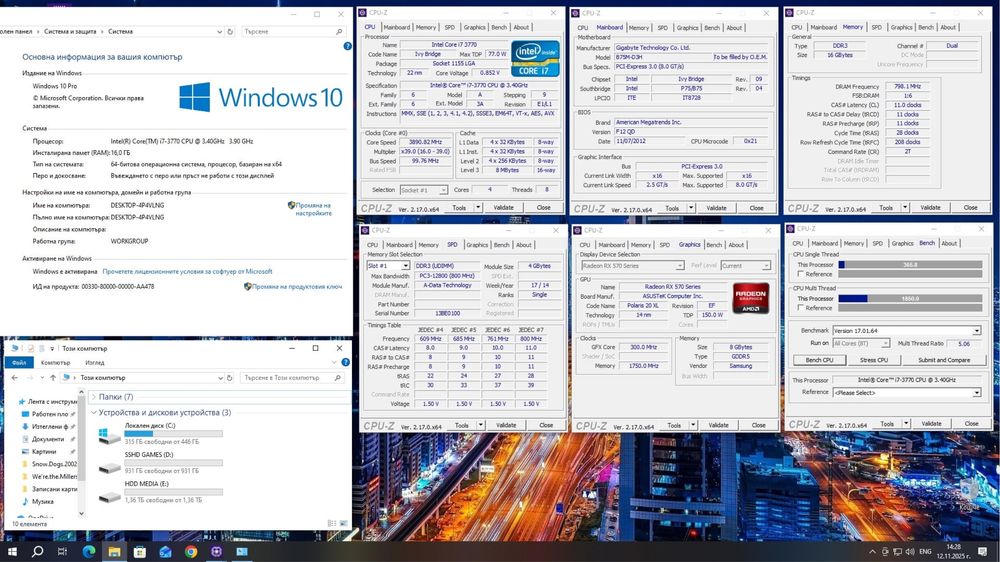Switch Explorer to details view icon

[332, 524]
